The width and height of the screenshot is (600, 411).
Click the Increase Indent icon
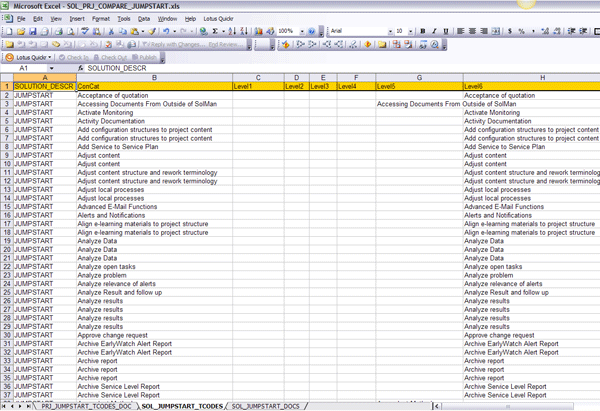[x=583, y=31]
